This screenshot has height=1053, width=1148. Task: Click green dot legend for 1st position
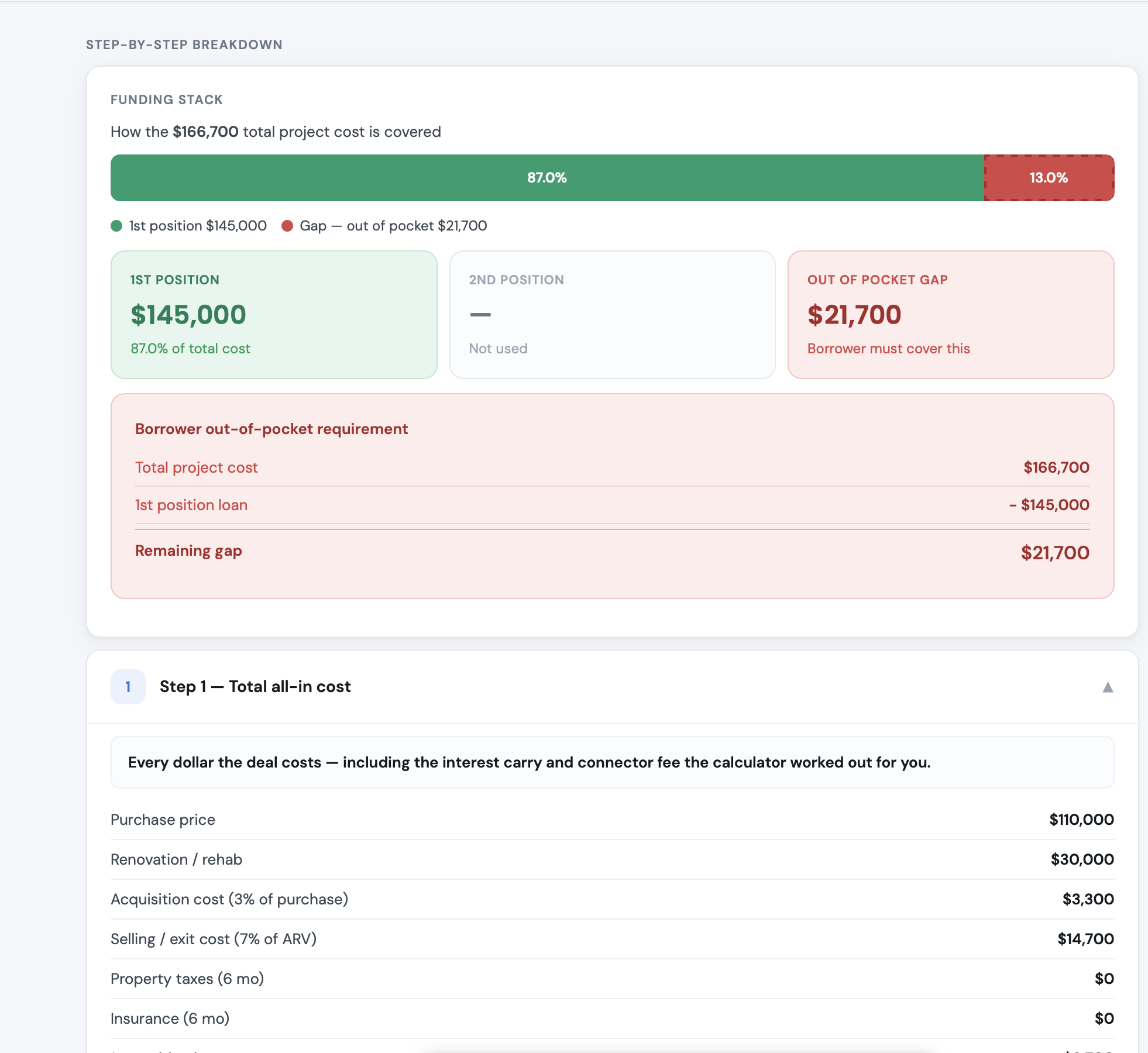coord(116,226)
